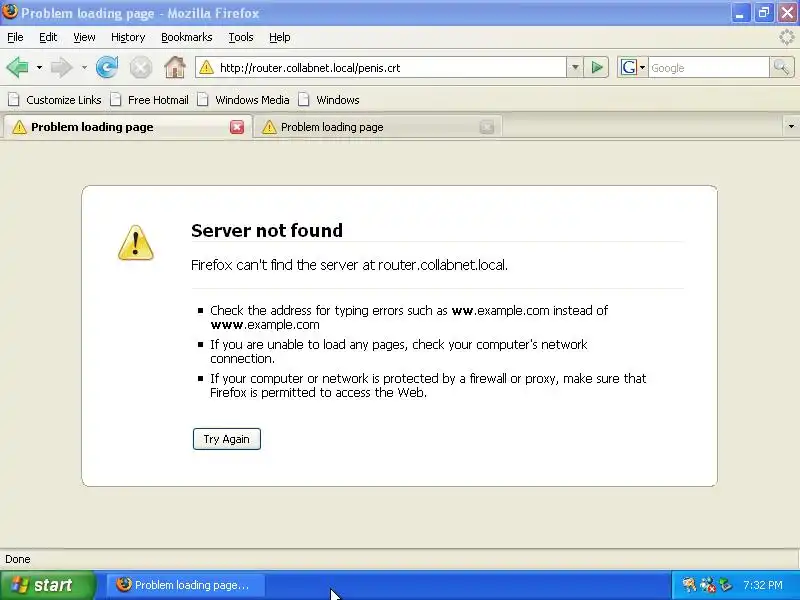Click the green Go arrow button
Image resolution: width=800 pixels, height=600 pixels.
click(x=596, y=67)
